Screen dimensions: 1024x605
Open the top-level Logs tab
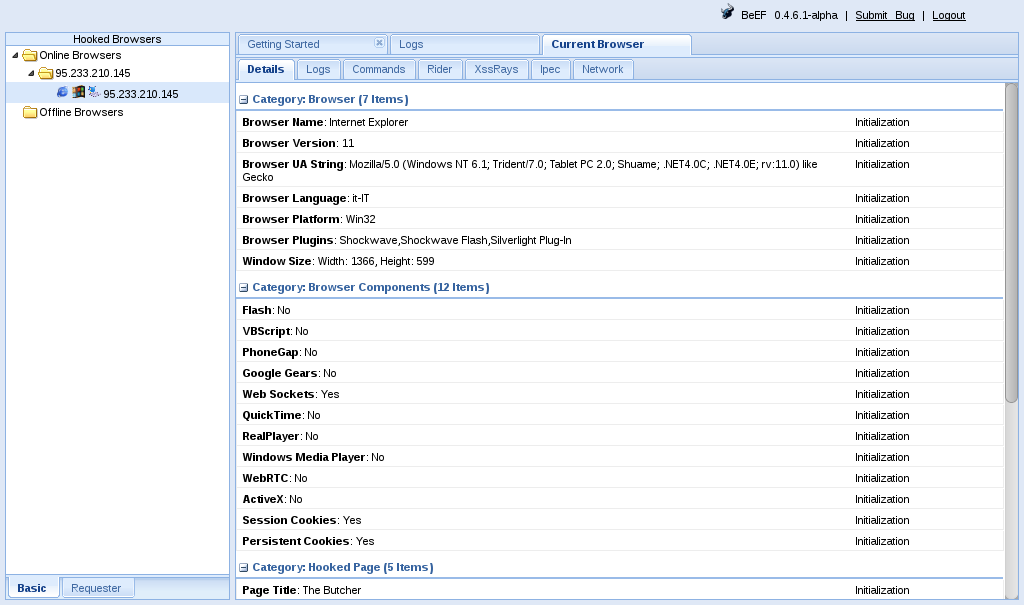465,44
